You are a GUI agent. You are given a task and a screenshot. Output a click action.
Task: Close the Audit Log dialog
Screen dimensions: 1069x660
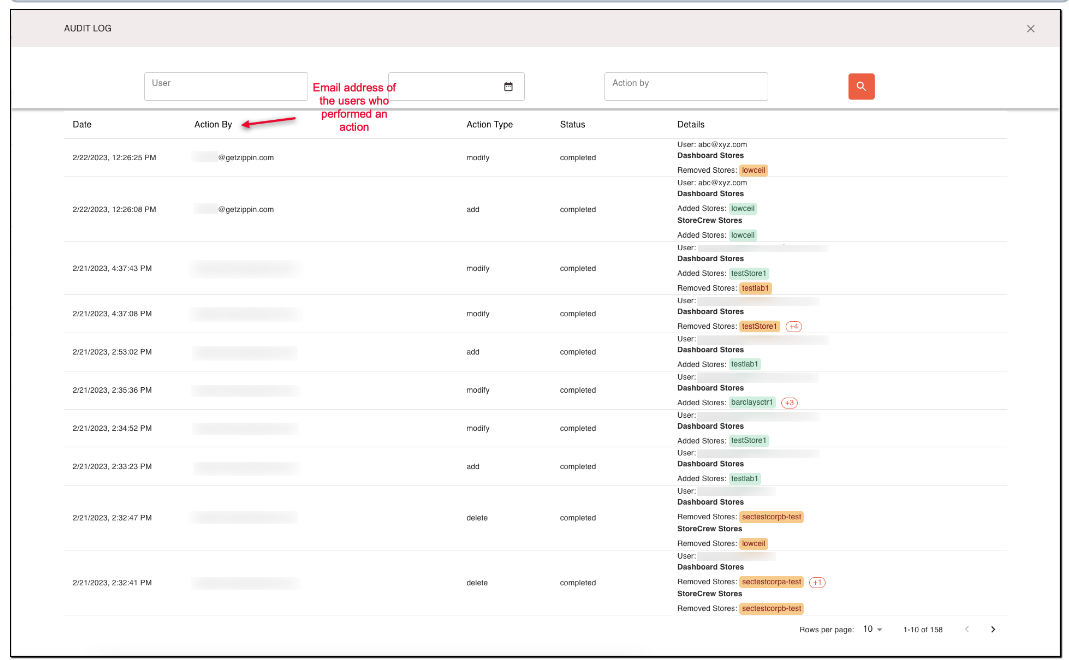[x=1030, y=28]
